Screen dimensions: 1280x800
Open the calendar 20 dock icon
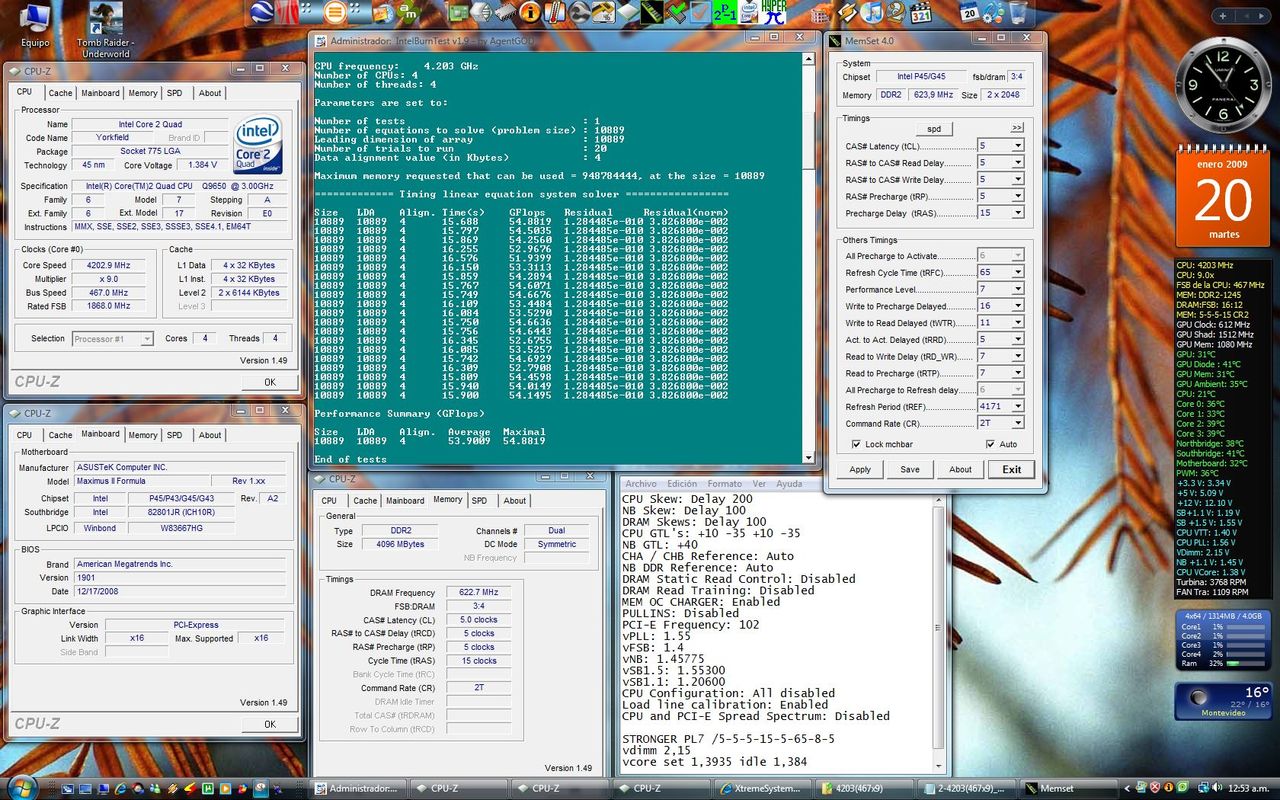point(970,12)
